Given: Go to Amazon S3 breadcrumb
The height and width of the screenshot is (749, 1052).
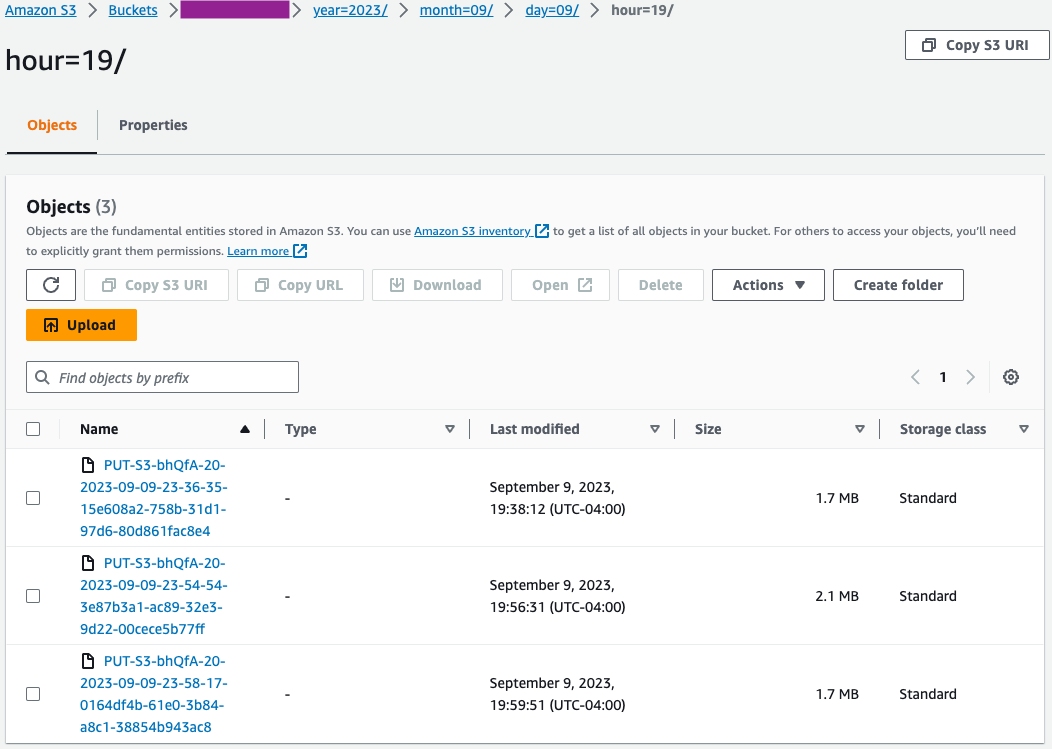Looking at the screenshot, I should [x=40, y=11].
